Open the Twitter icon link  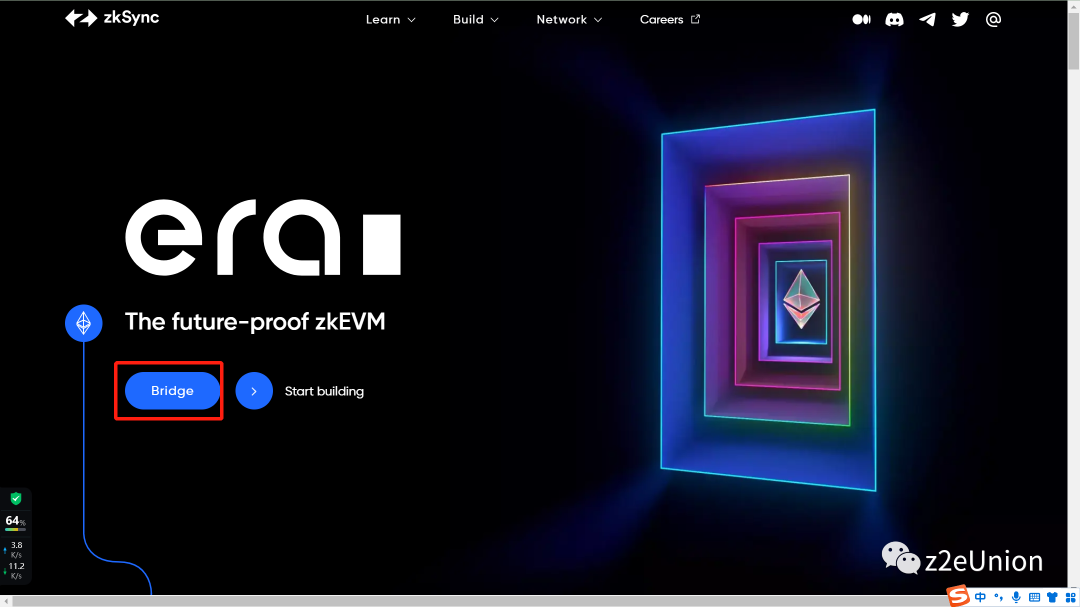tap(960, 19)
